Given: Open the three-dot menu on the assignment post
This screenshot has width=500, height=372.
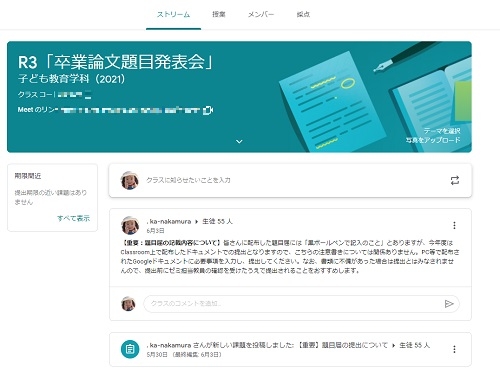Looking at the screenshot, I should (454, 349).
